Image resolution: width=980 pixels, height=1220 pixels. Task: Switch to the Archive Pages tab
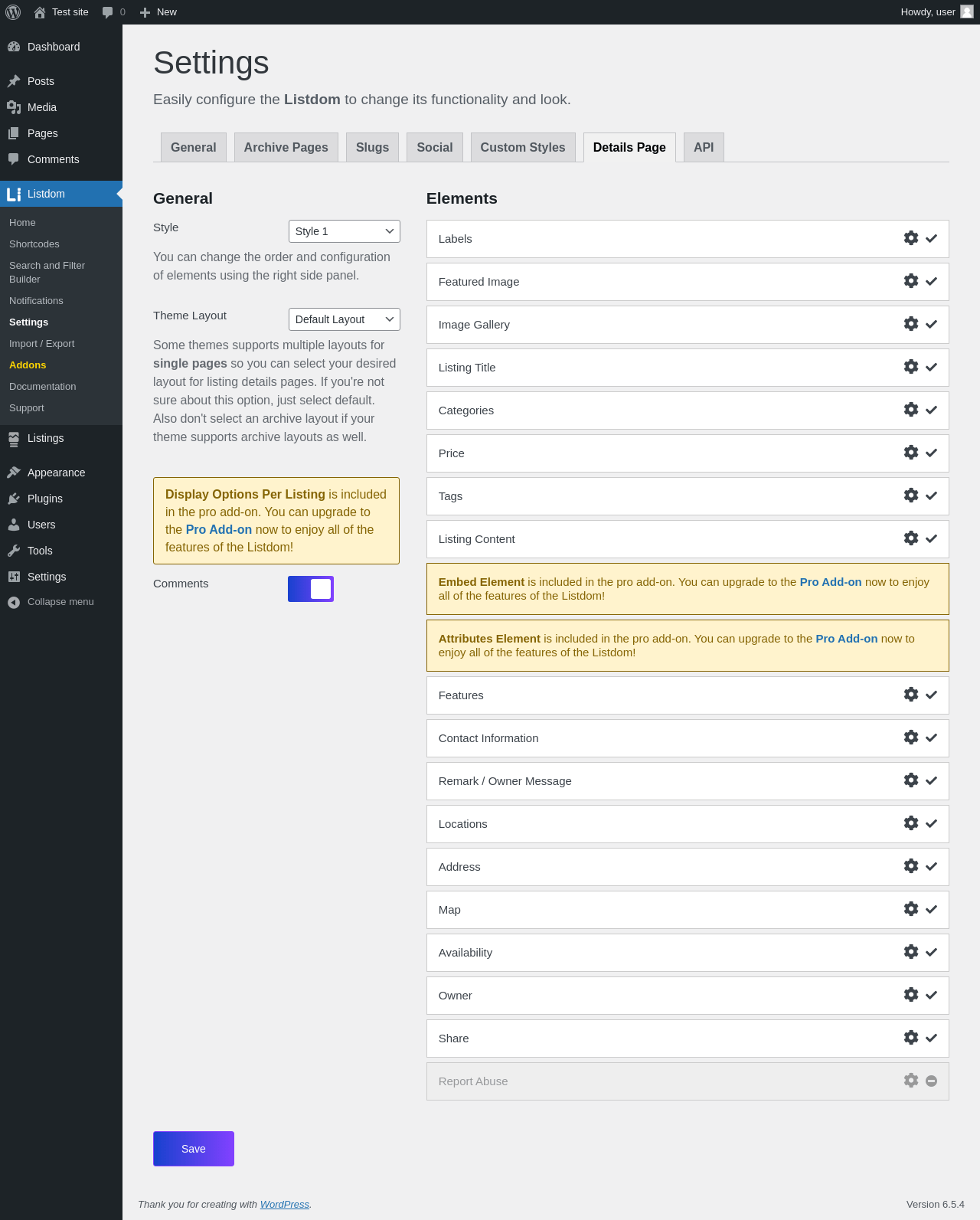click(x=286, y=148)
